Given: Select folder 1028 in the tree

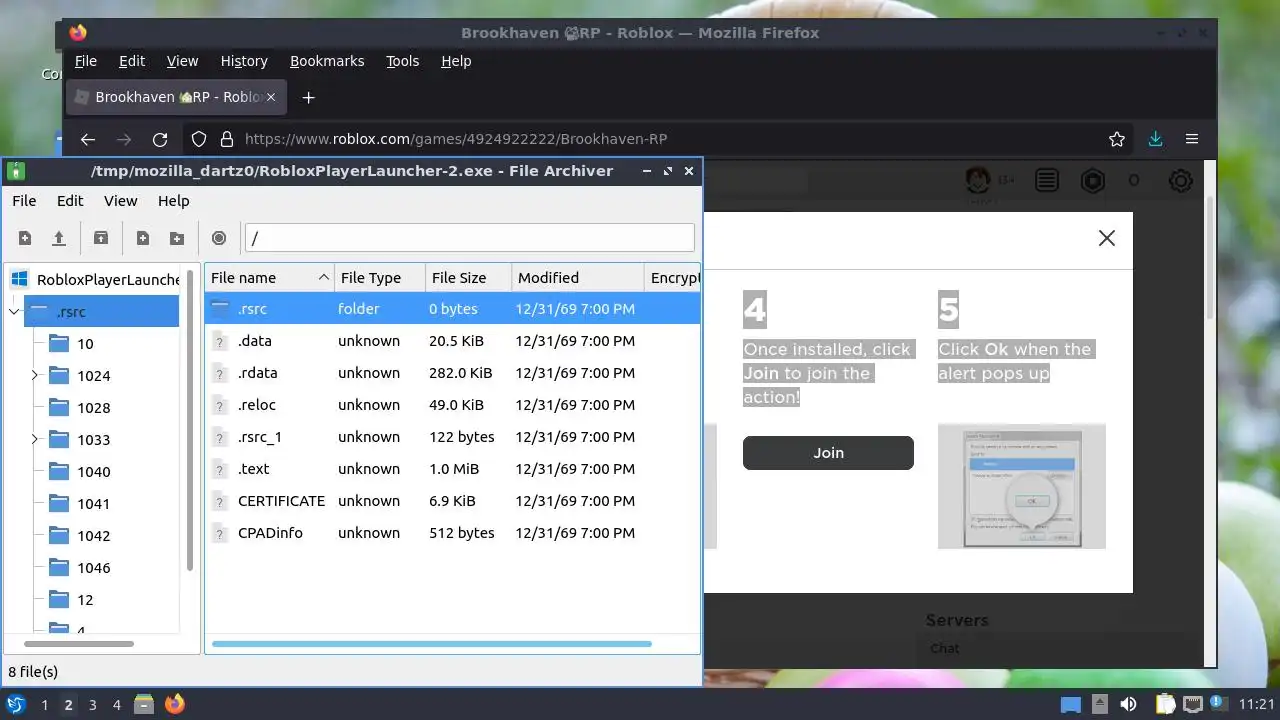Looking at the screenshot, I should [x=94, y=408].
